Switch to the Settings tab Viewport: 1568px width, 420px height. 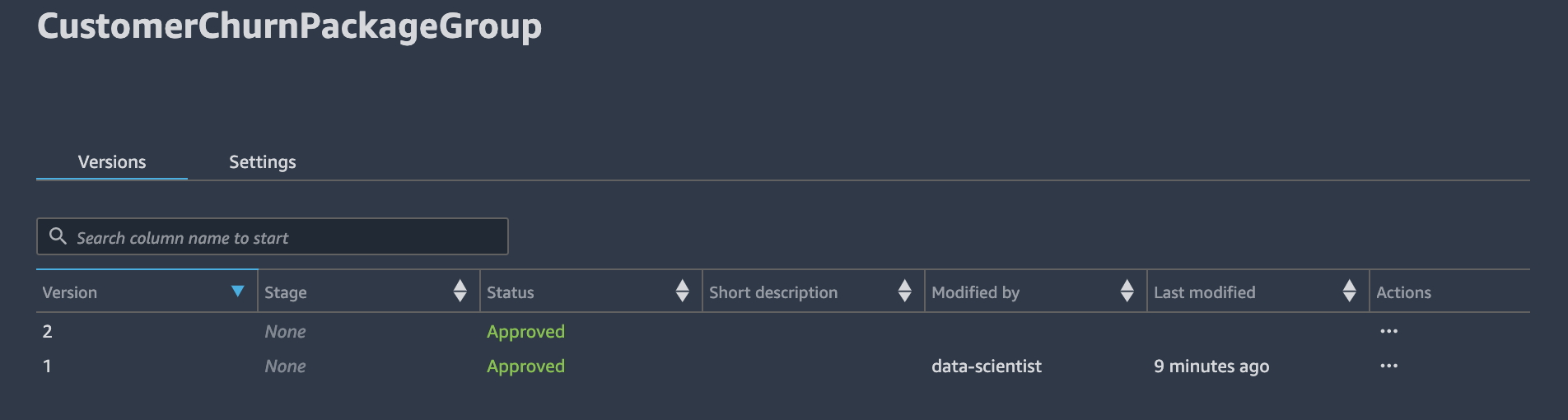pyautogui.click(x=262, y=161)
